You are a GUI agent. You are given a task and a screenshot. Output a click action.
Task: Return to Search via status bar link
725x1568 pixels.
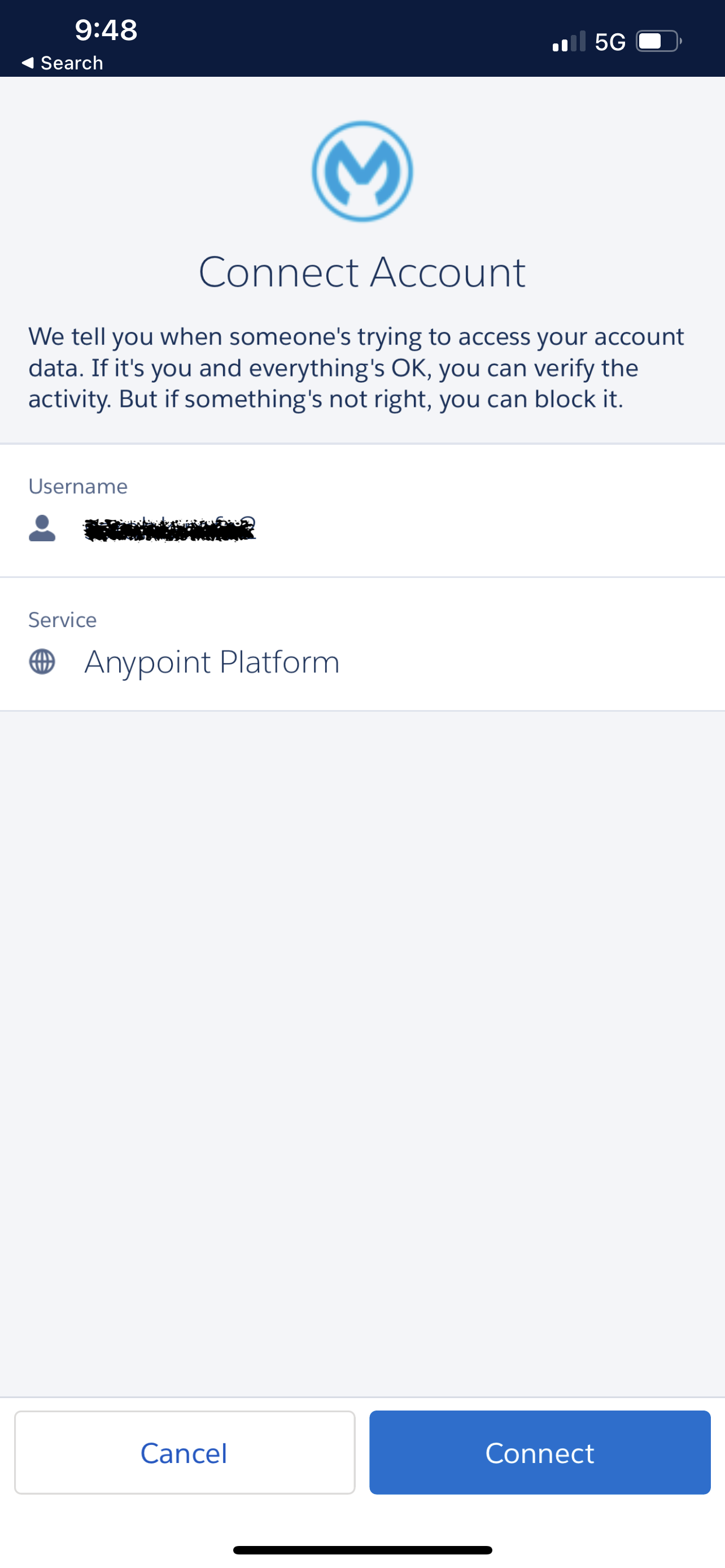71,63
